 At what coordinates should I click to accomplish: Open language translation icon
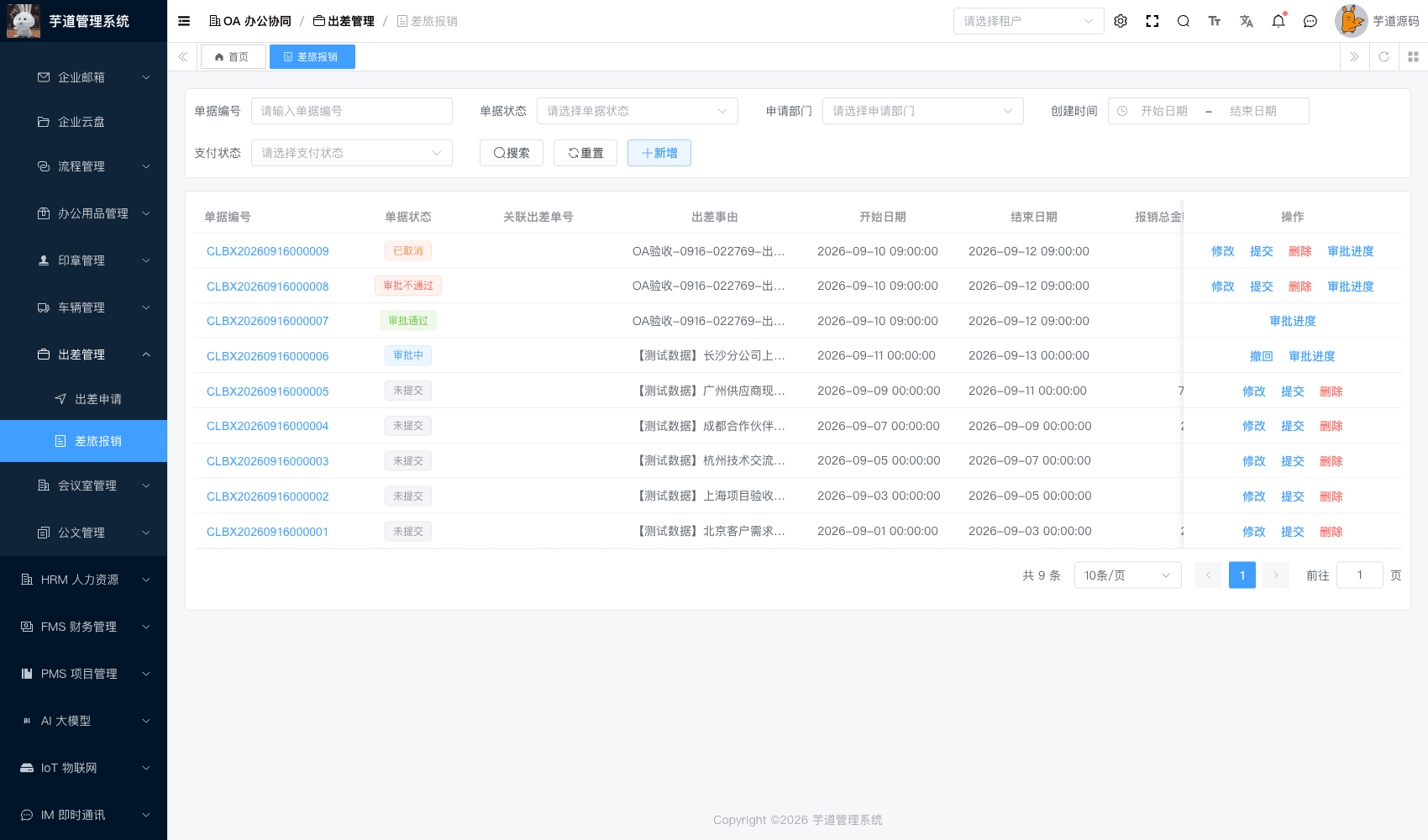click(1247, 21)
